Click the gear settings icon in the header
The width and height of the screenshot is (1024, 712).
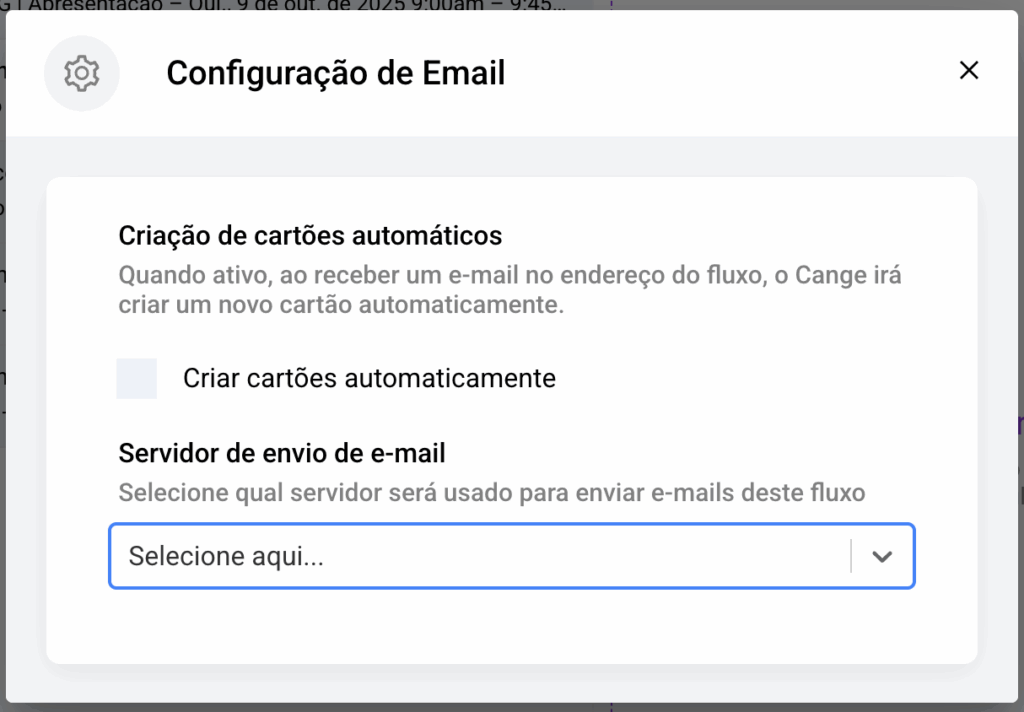pos(81,73)
